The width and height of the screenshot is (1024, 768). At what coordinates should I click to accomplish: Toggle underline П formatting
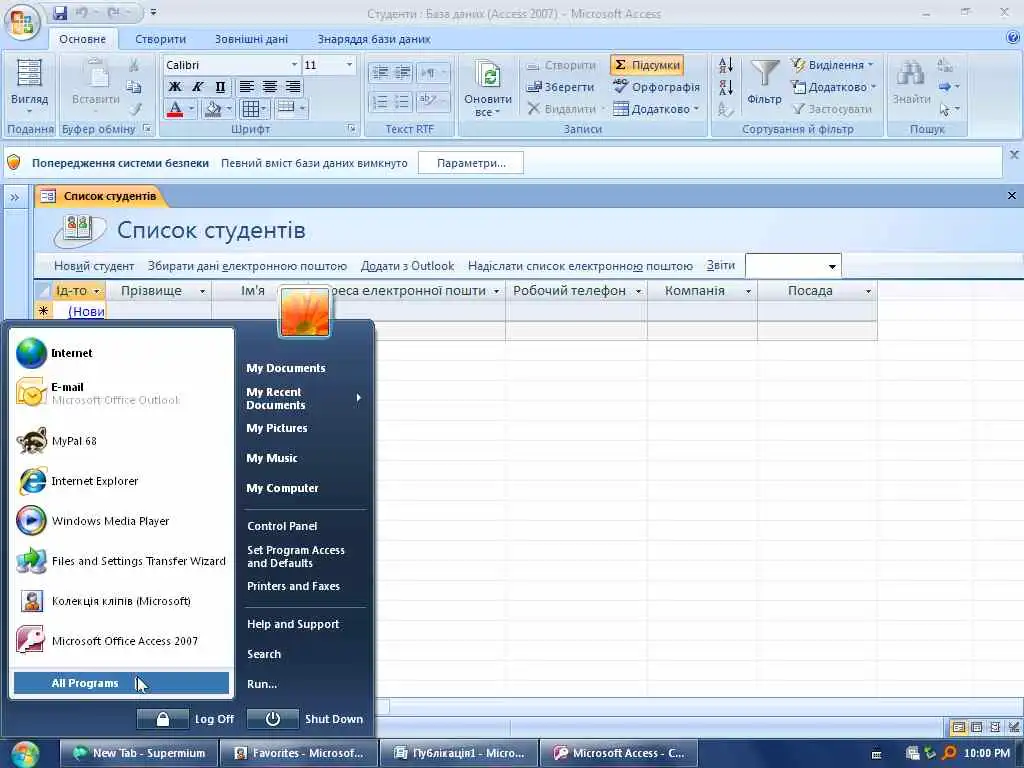pos(220,86)
